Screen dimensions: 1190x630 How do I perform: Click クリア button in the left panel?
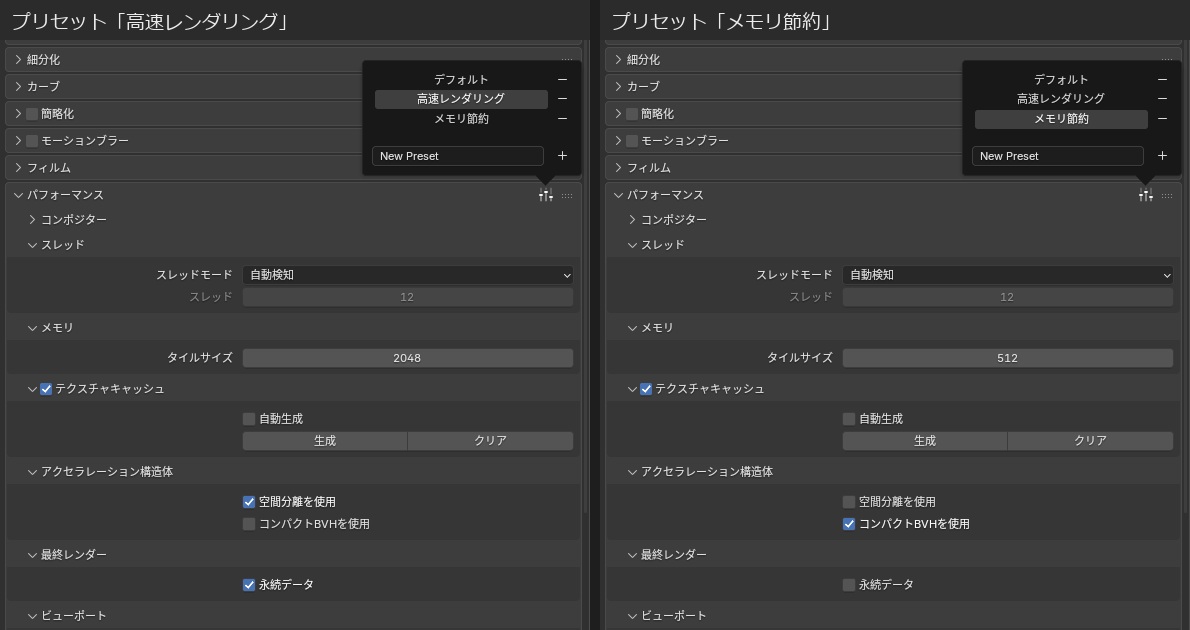490,441
